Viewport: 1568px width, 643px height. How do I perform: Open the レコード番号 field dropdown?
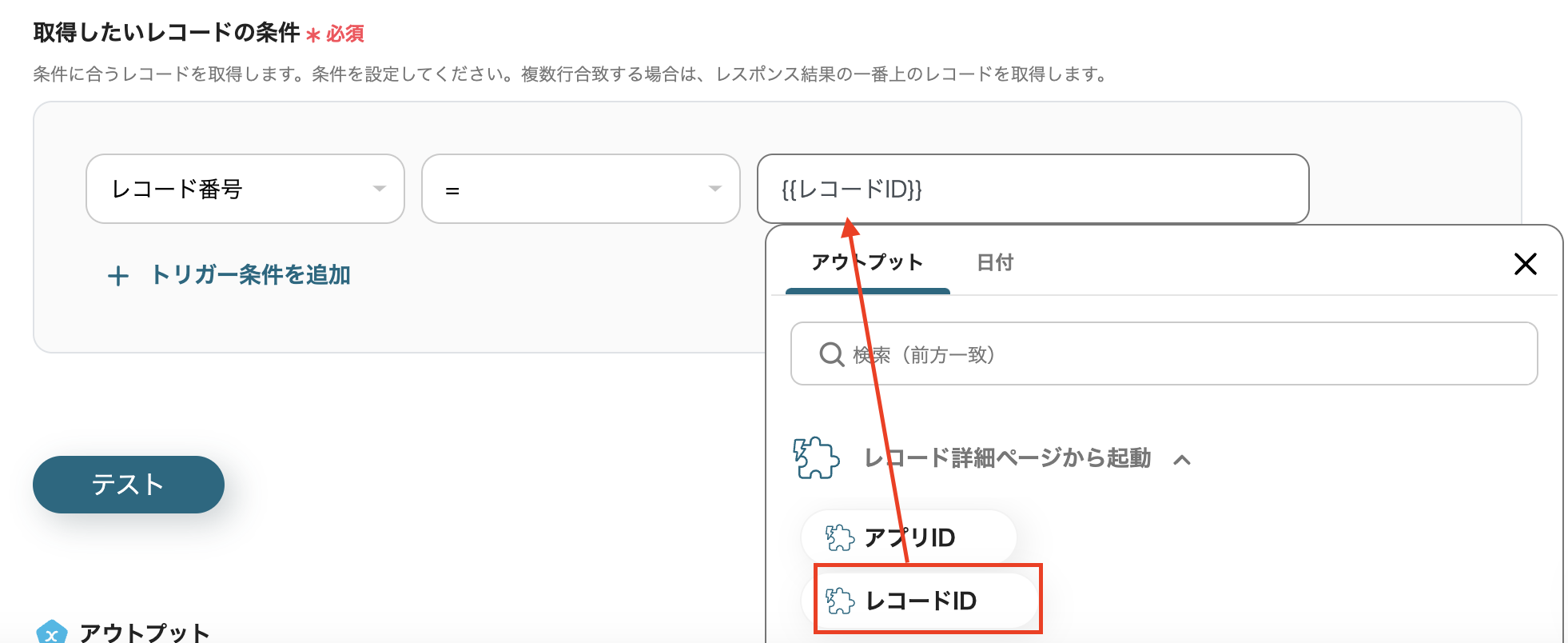coord(245,189)
